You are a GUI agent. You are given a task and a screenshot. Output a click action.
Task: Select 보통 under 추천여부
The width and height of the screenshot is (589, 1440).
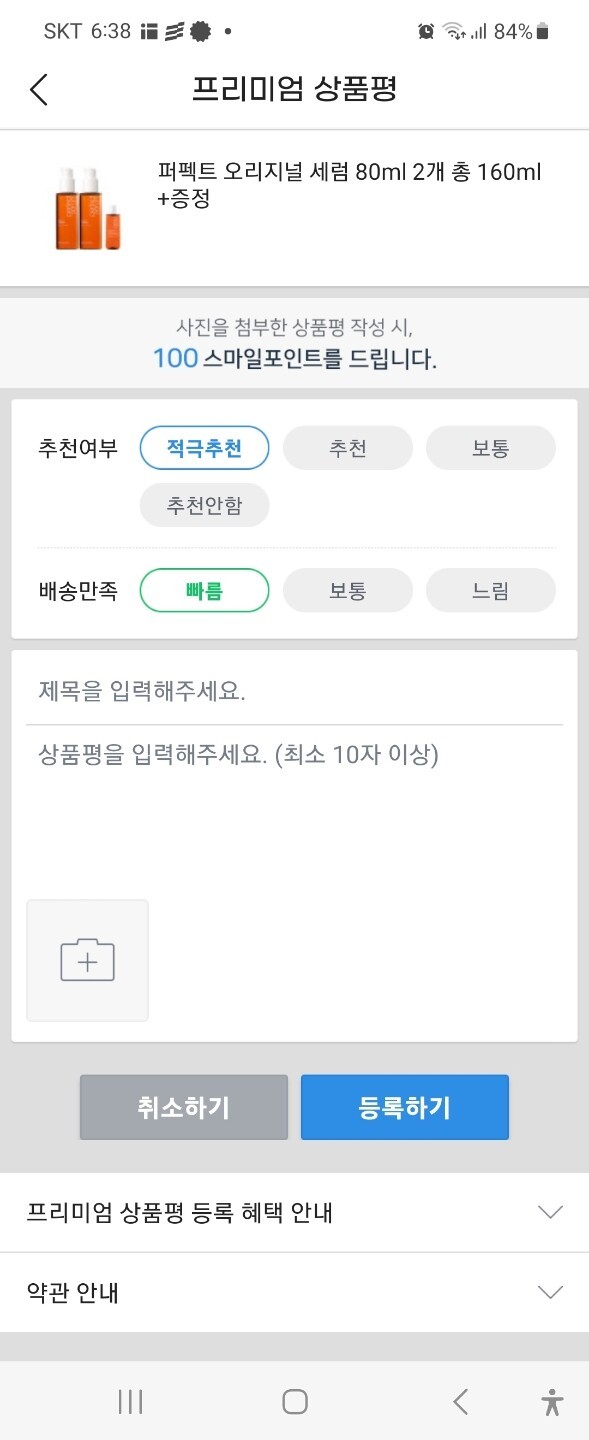[490, 447]
